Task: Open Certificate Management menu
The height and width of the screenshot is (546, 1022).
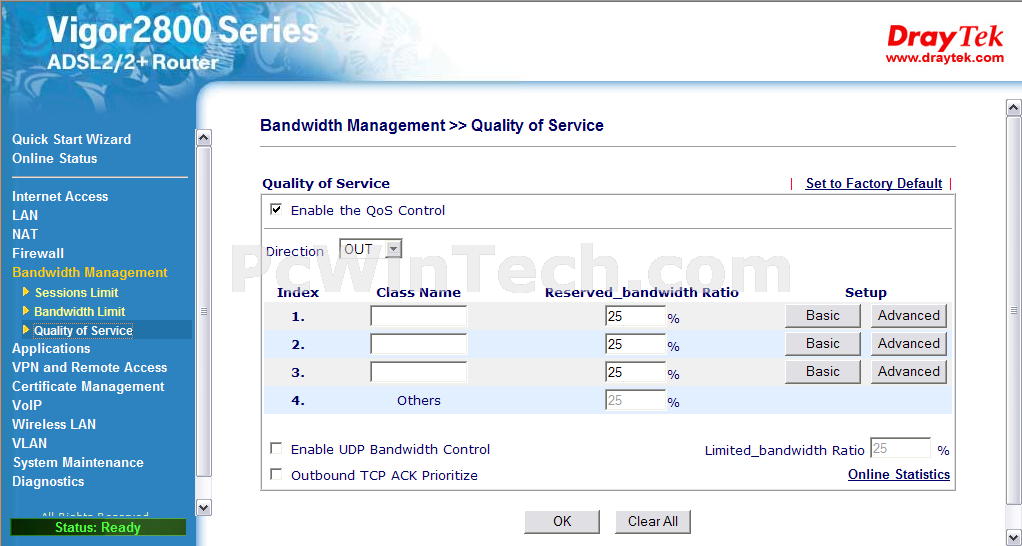Action: pos(88,386)
